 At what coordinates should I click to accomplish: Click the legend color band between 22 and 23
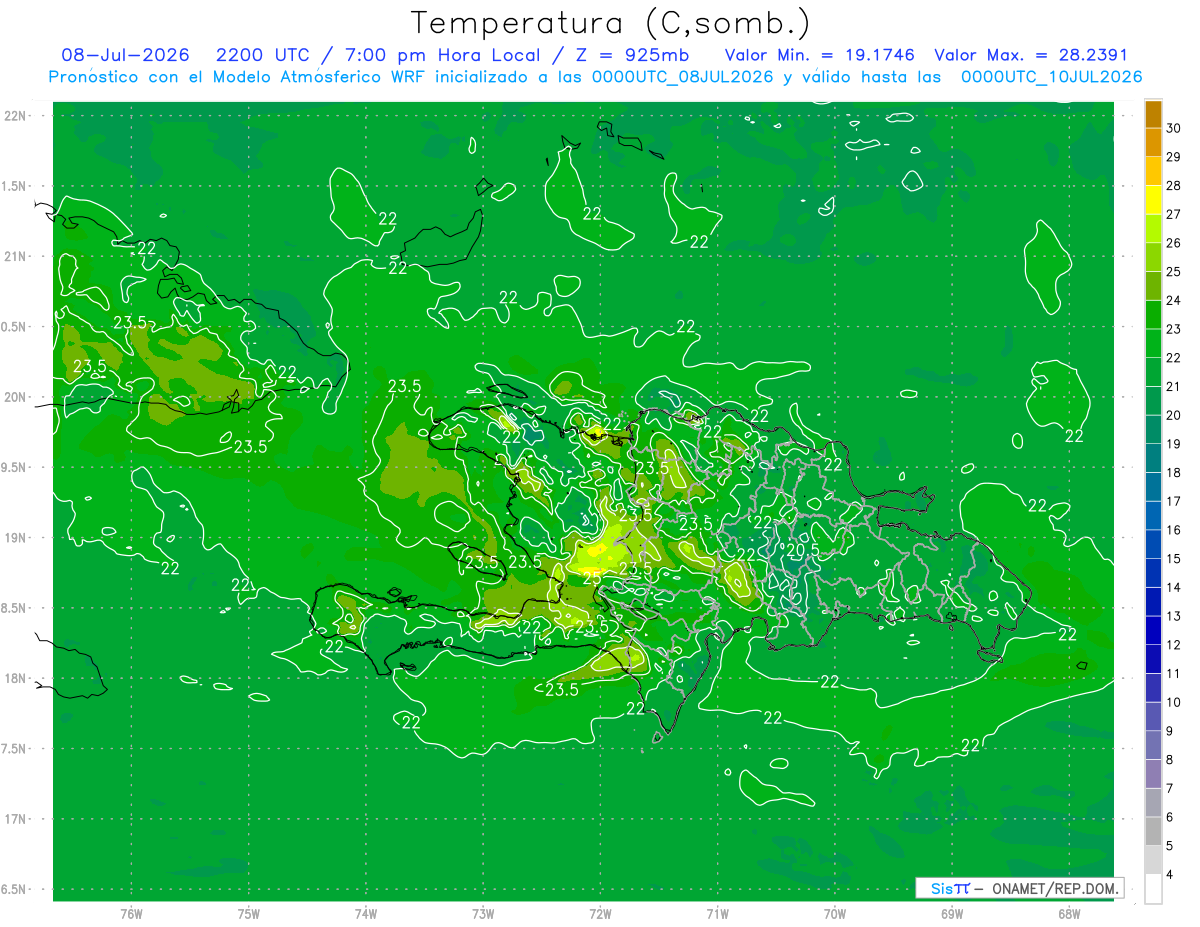[x=1153, y=343]
